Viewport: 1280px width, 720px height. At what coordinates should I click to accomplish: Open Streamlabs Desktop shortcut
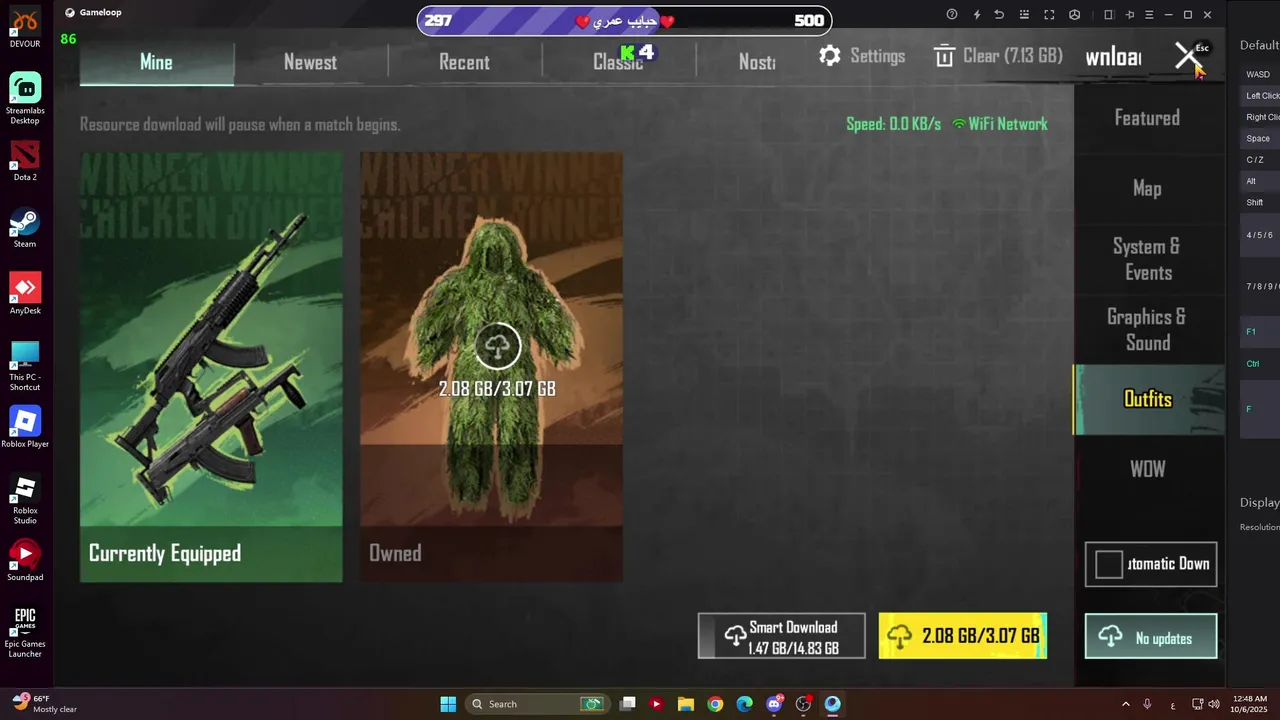point(25,98)
